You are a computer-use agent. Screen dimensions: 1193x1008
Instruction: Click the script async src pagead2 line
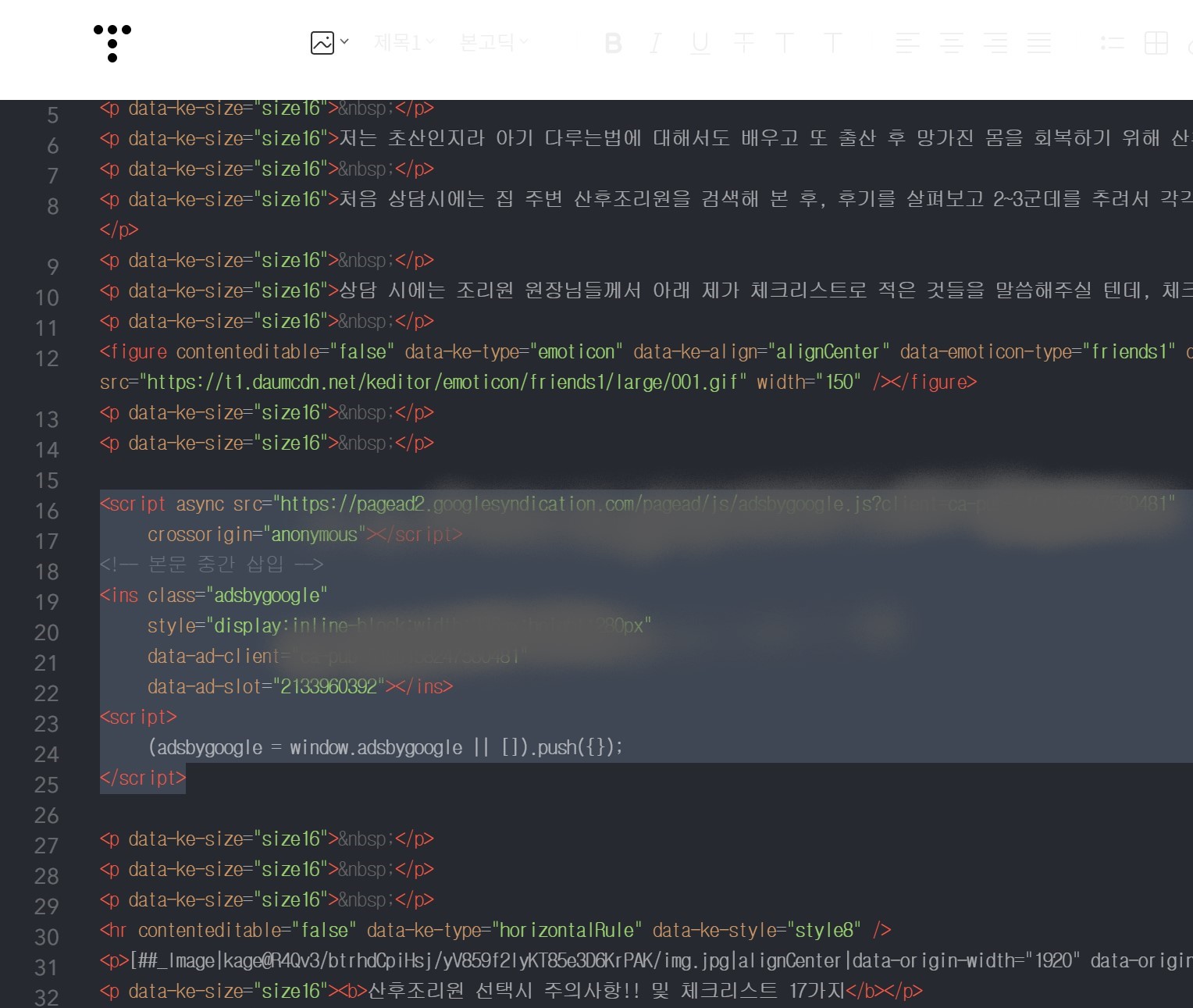637,504
